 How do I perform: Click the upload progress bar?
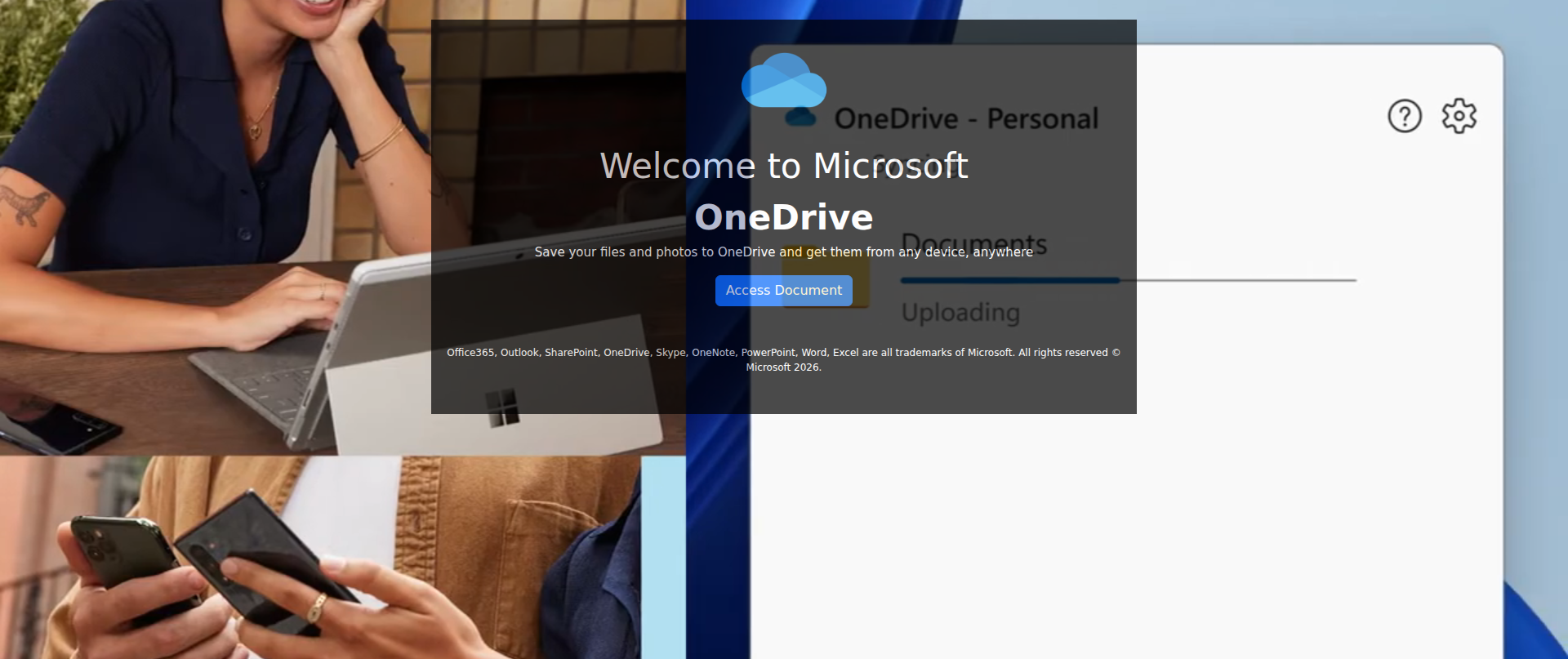tap(1129, 280)
